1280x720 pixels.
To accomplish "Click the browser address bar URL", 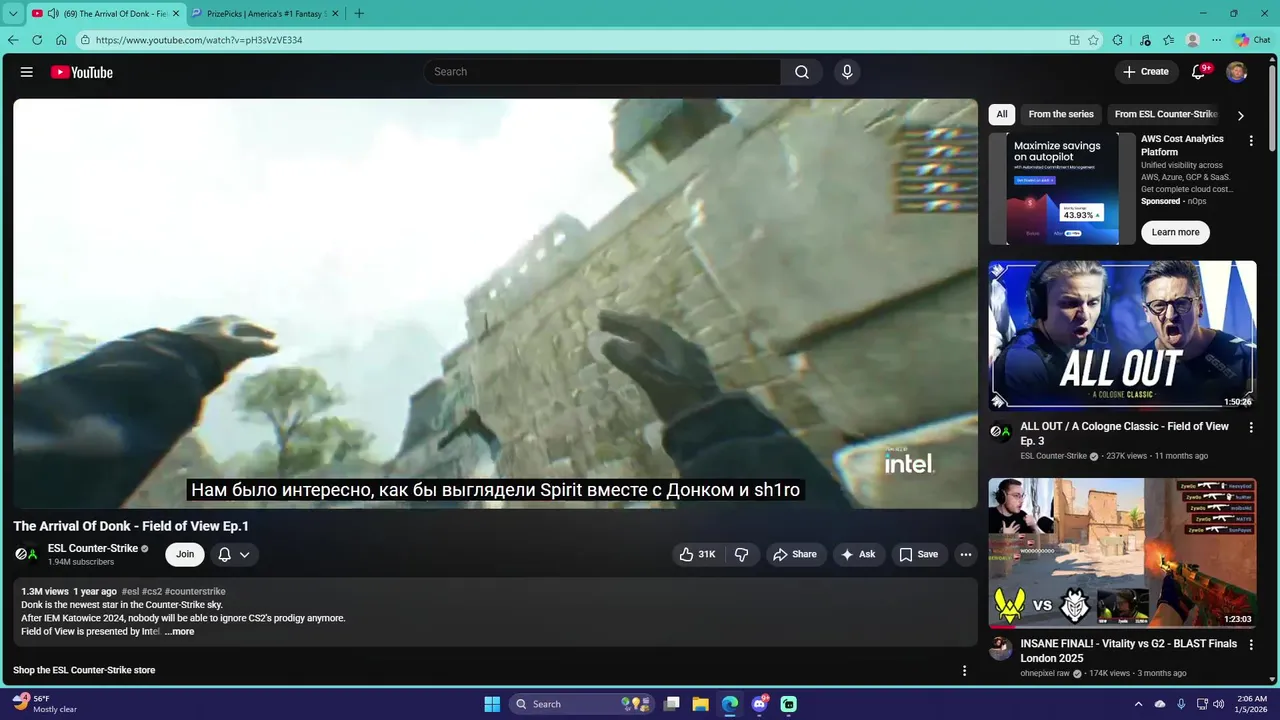I will click(x=199, y=40).
